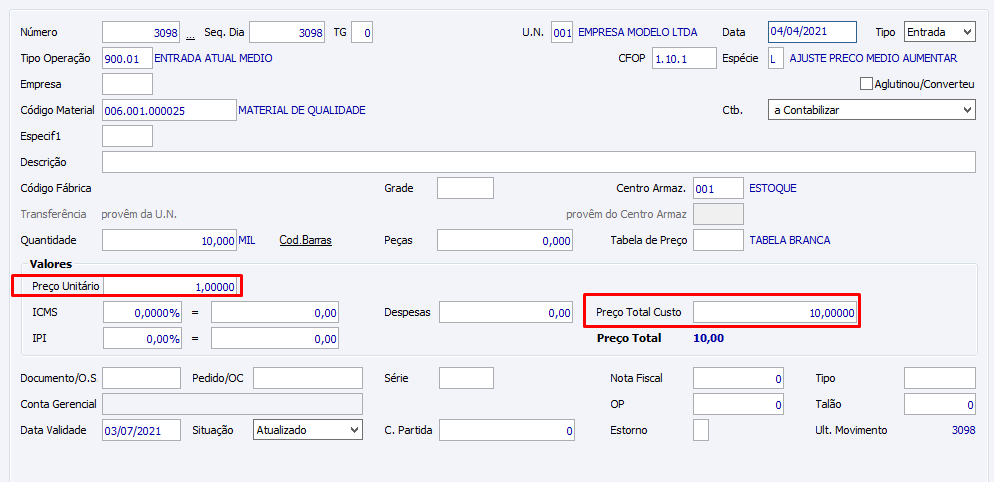The width and height of the screenshot is (994, 482).
Task: Toggle the Estorno checkbox
Action: (701, 430)
